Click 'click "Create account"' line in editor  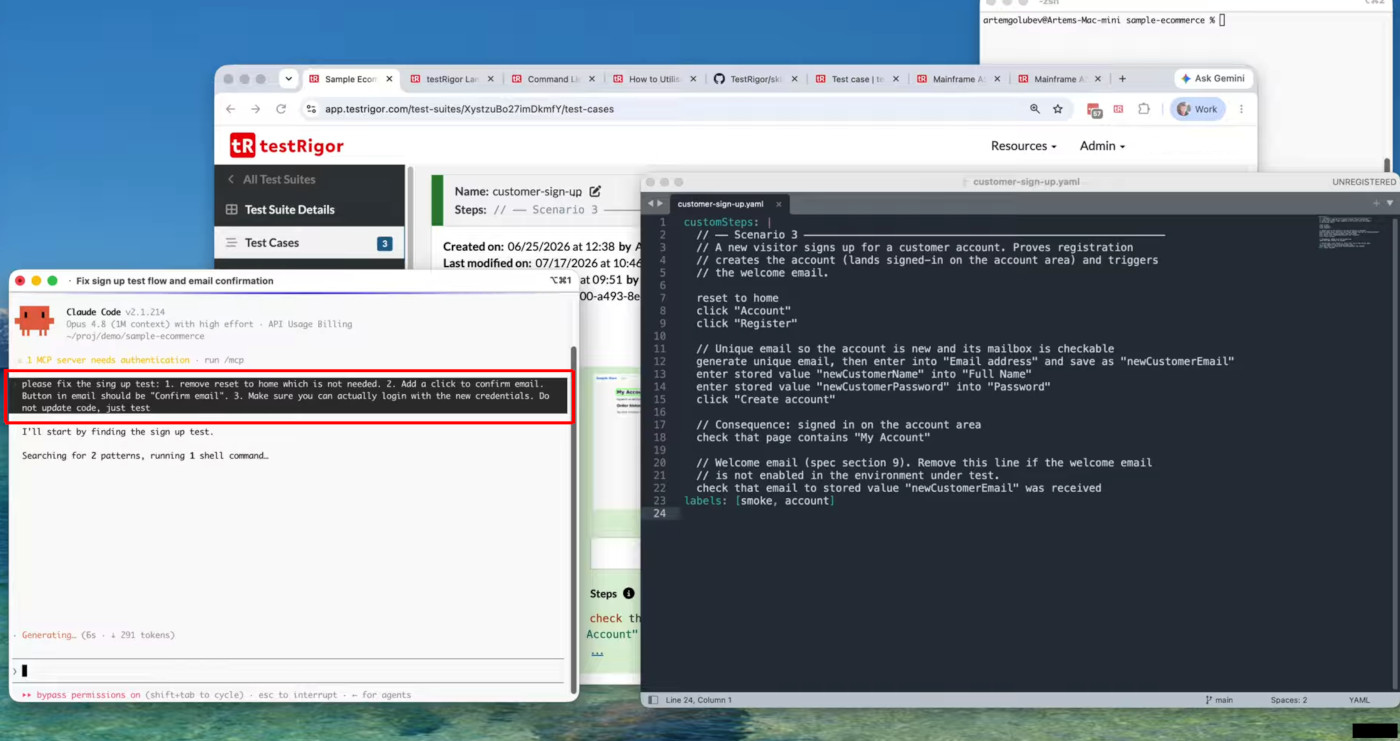765,399
